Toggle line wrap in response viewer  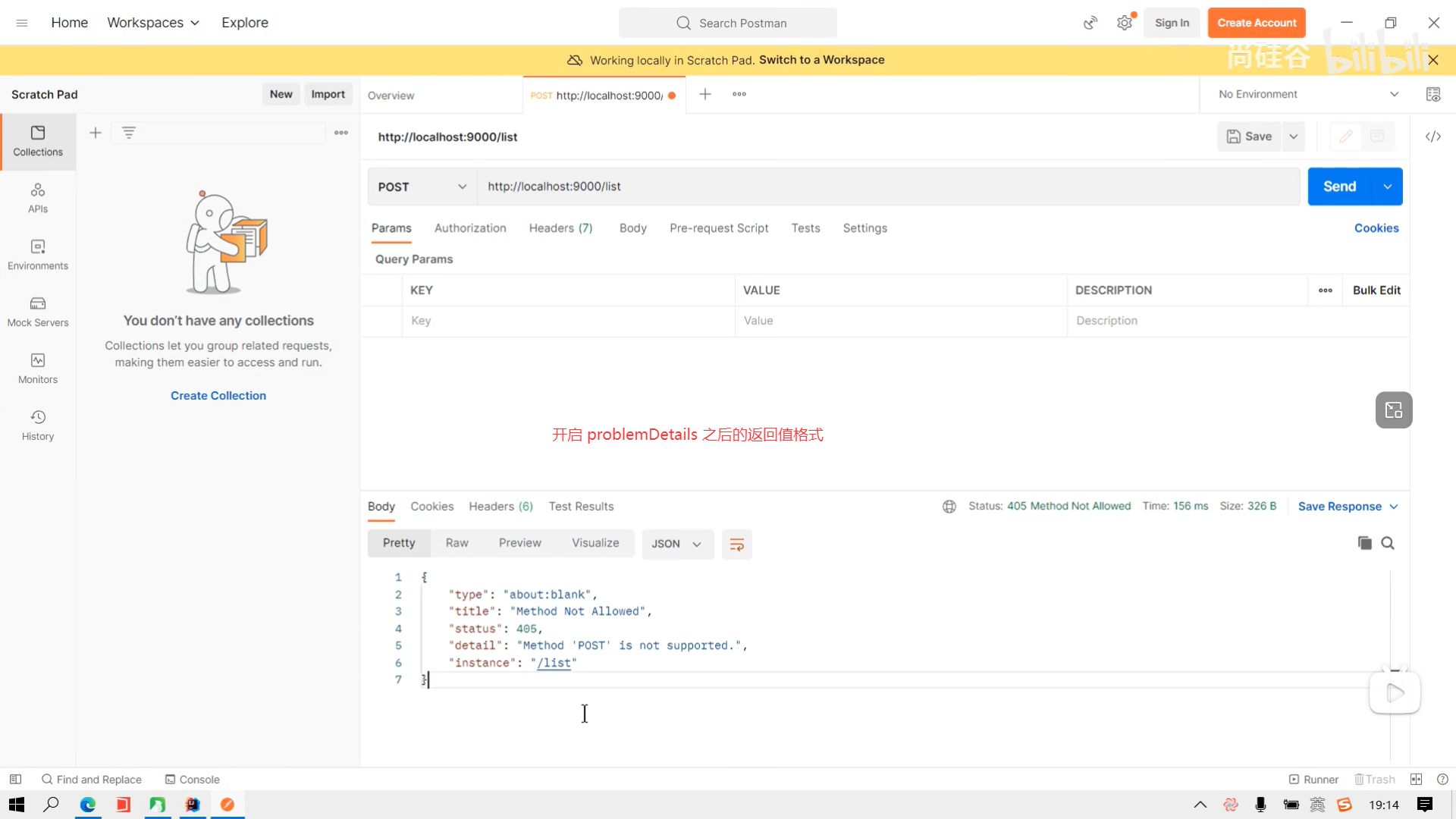(736, 544)
